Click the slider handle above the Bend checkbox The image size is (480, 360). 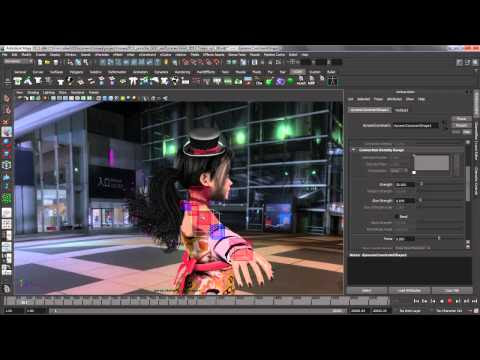coord(420,200)
